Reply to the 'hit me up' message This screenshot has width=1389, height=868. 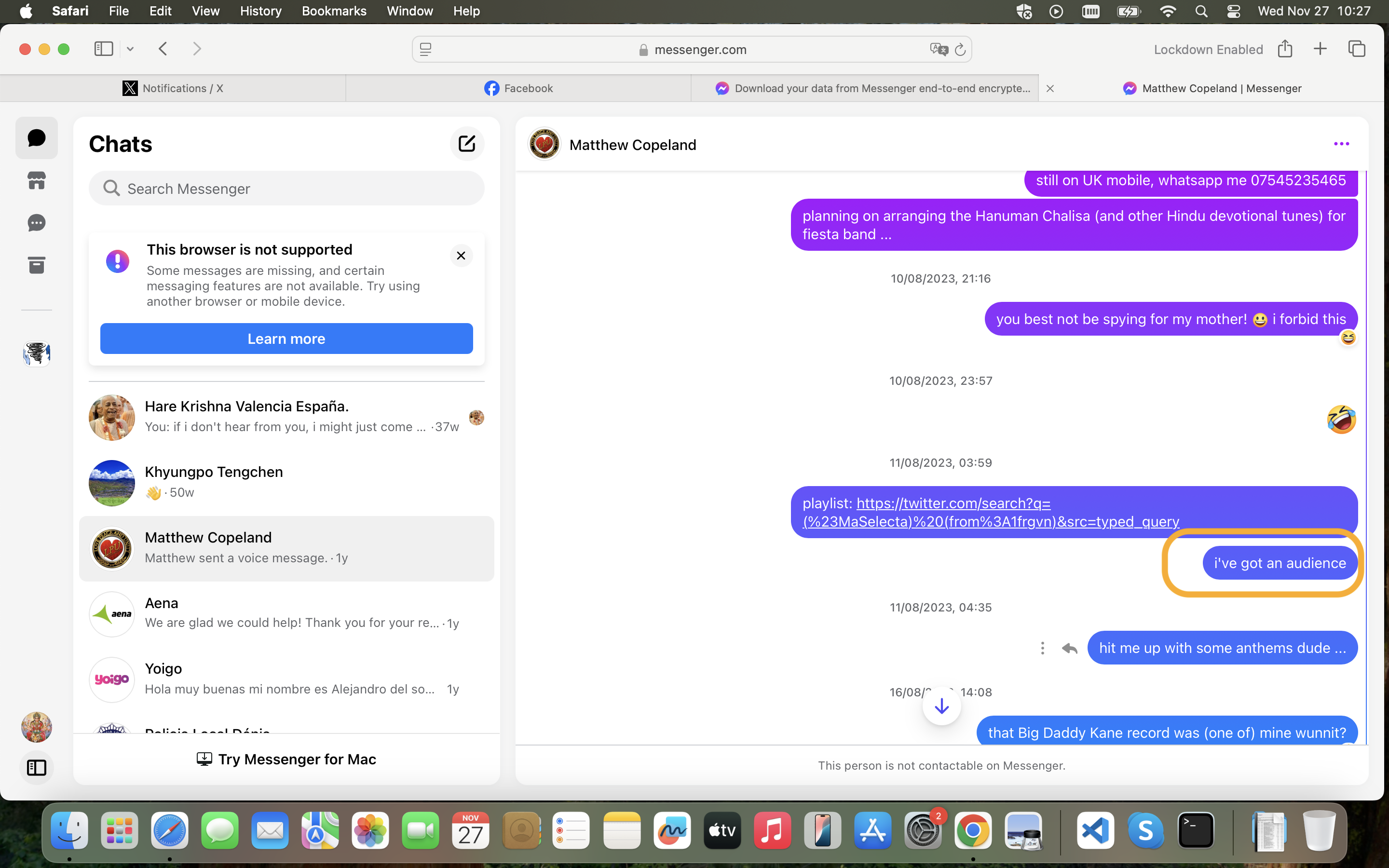pyautogui.click(x=1069, y=648)
